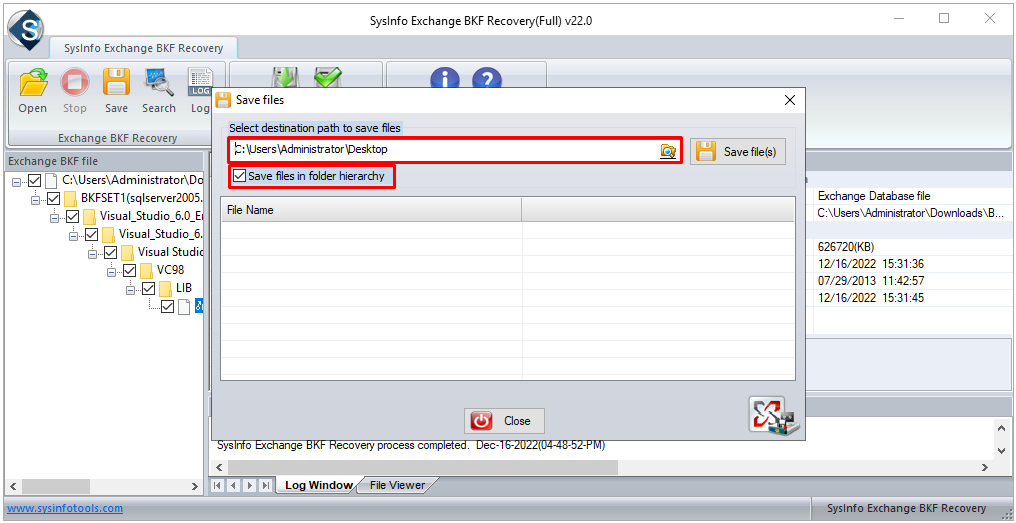This screenshot has width=1016, height=523.
Task: Click the Exchange logo in Save dialog
Action: 774,415
